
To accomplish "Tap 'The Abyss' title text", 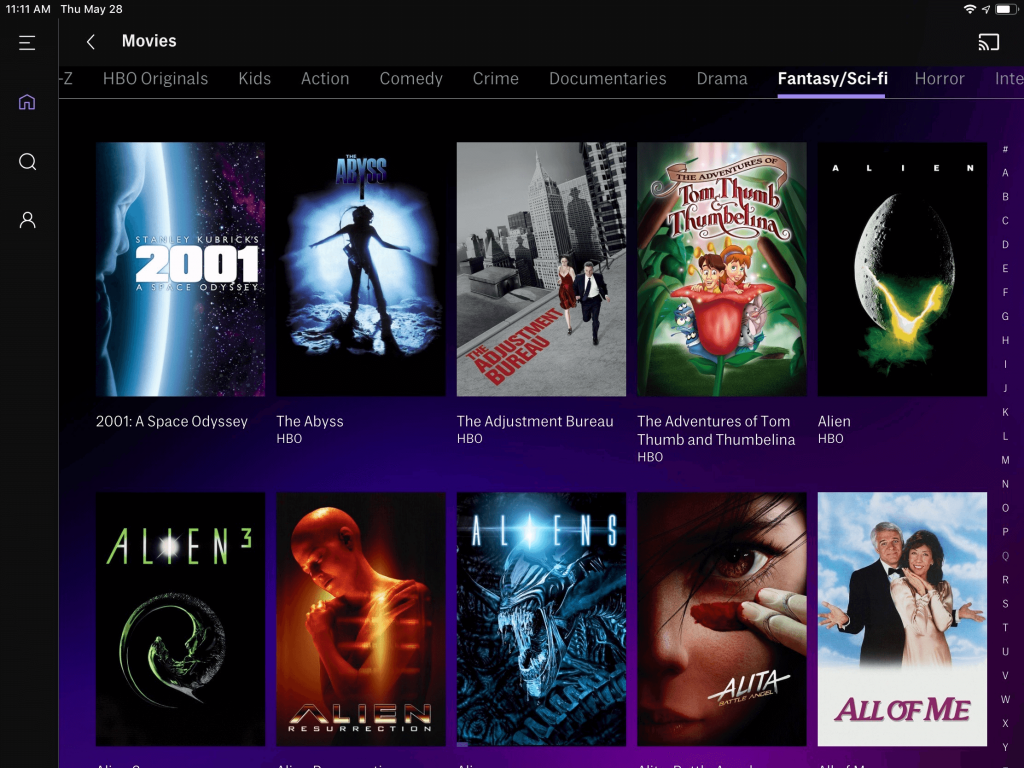I will (x=310, y=421).
